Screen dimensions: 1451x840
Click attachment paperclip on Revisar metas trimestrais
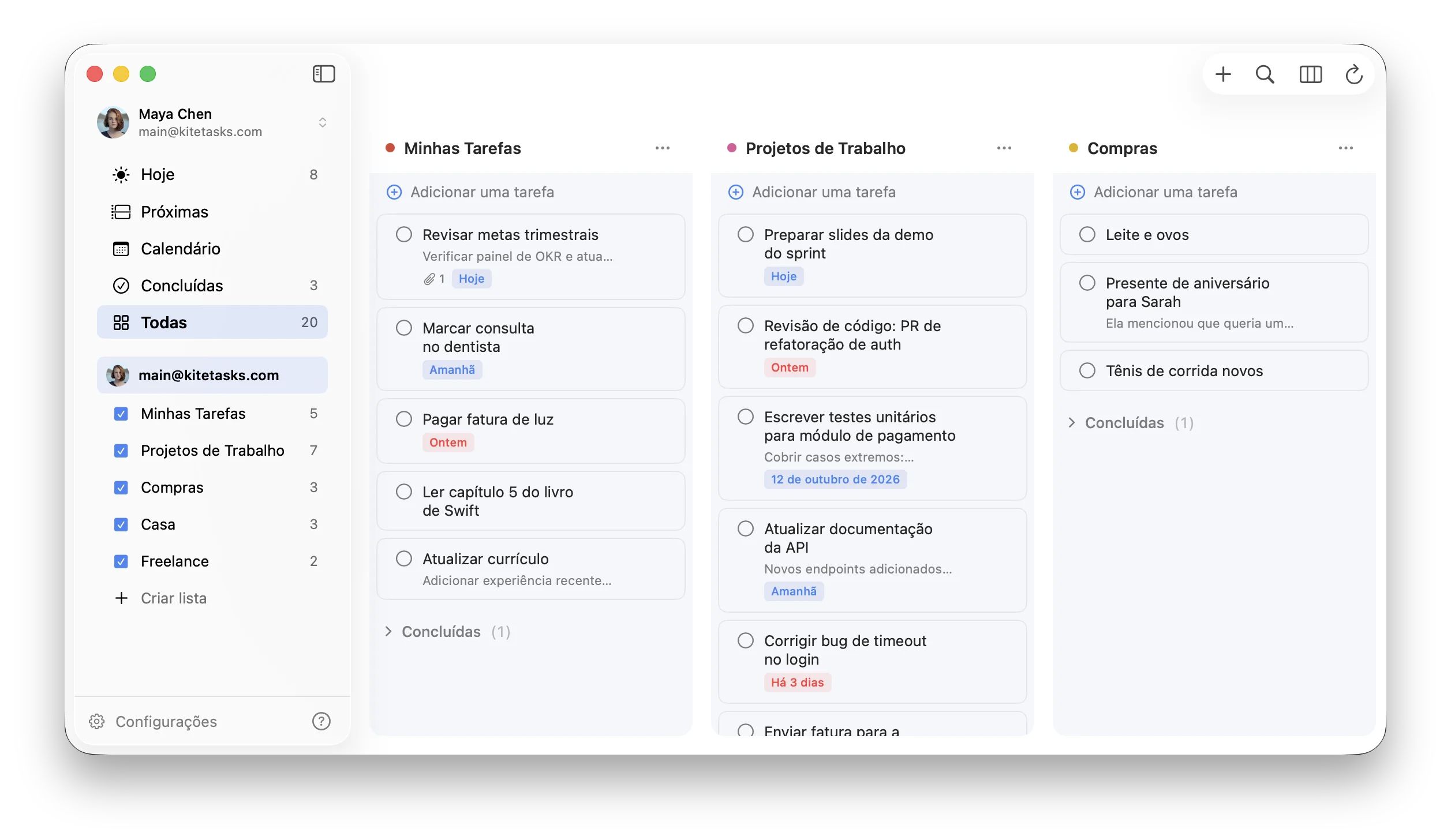pos(429,279)
